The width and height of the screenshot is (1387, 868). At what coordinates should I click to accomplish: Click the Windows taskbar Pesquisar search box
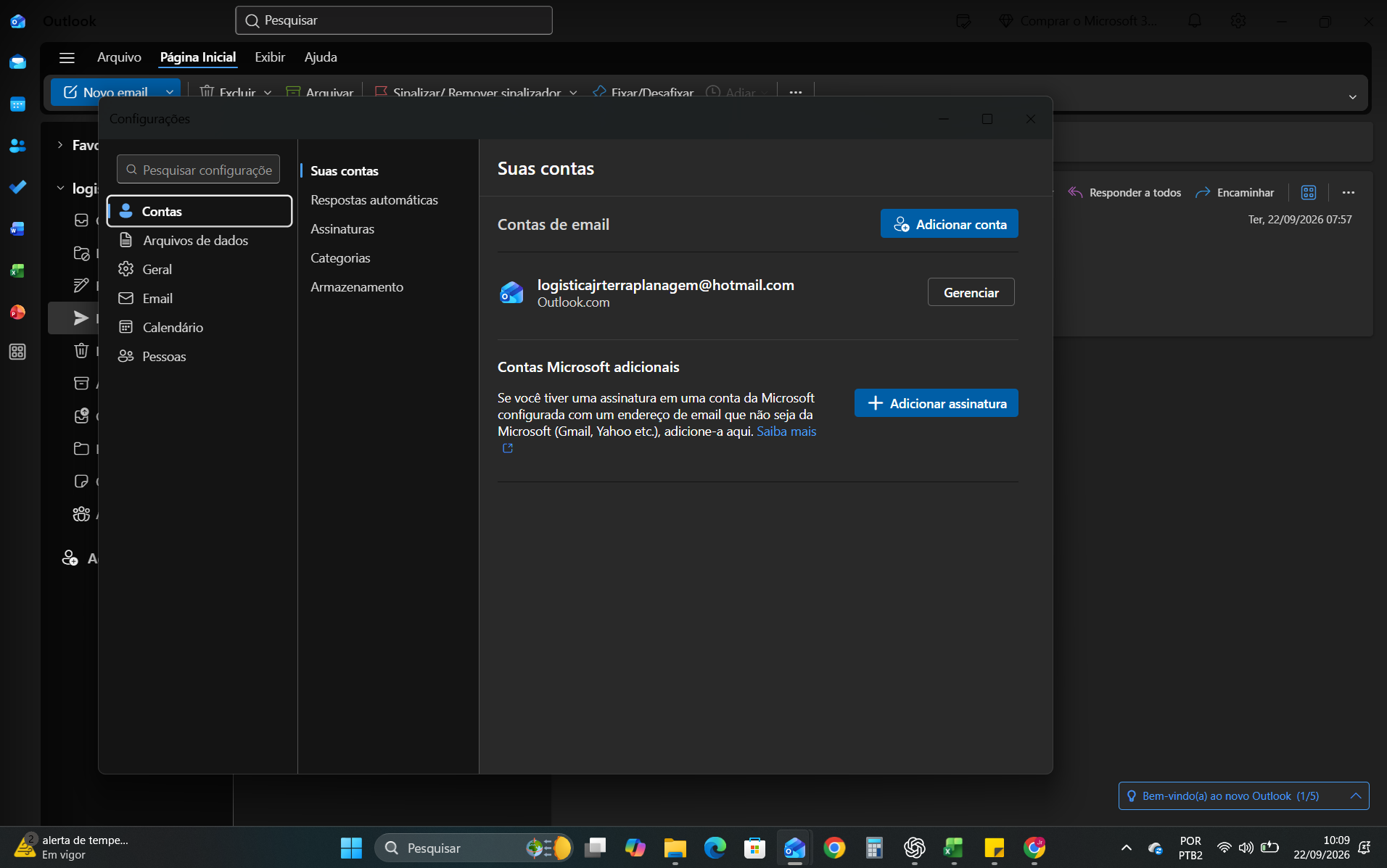point(473,847)
